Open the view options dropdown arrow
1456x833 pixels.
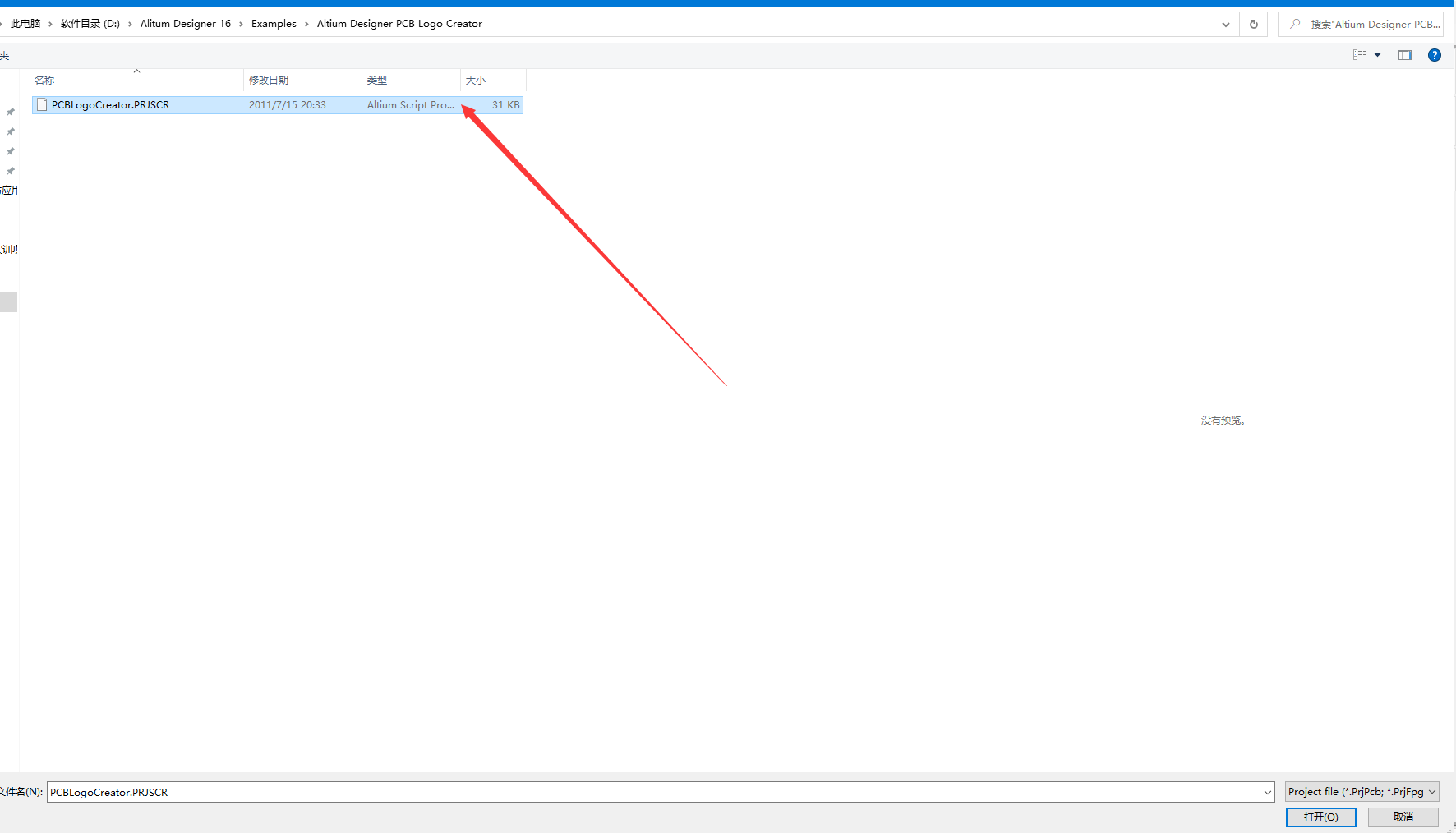pos(1378,55)
